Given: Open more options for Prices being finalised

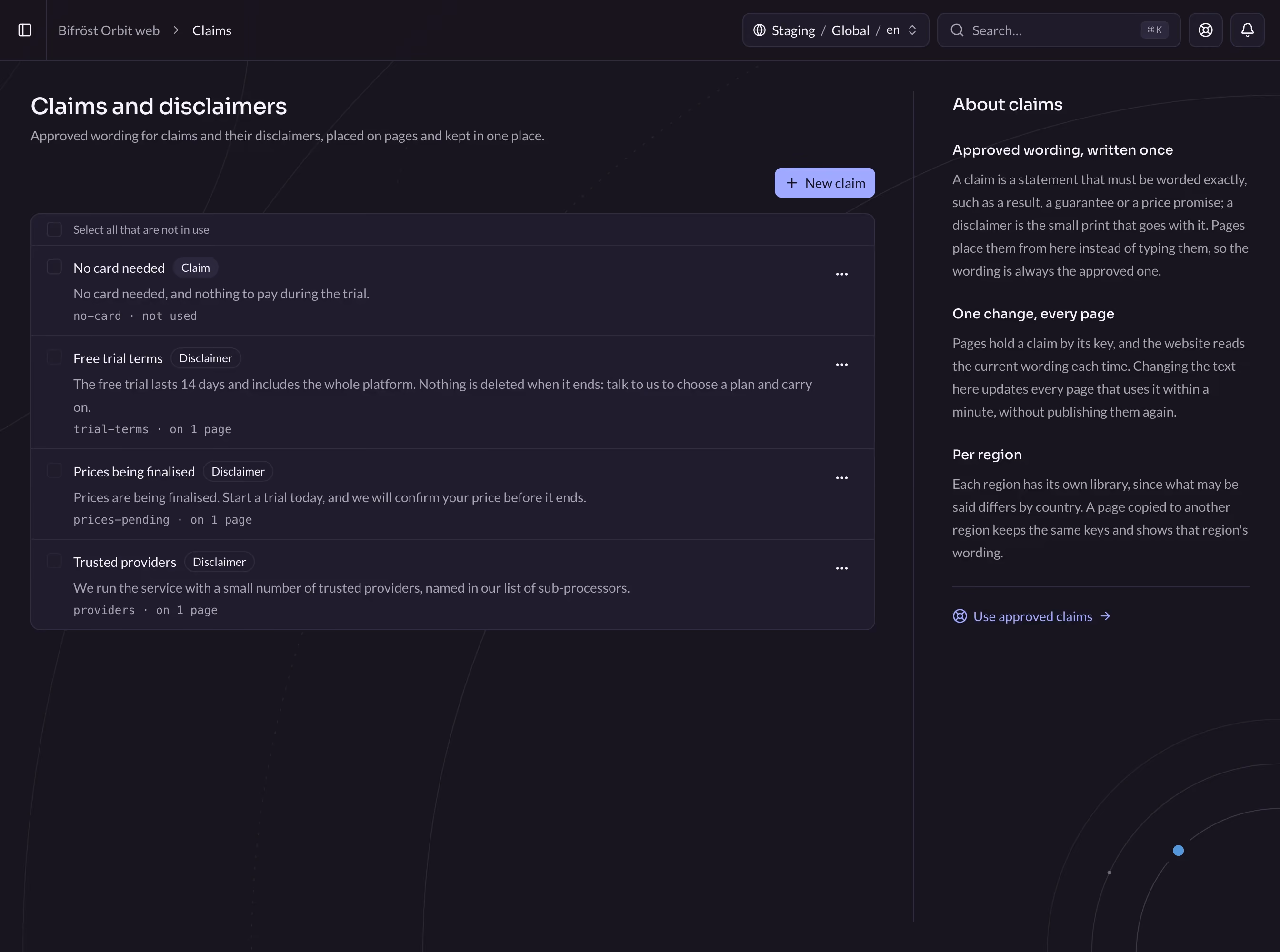Looking at the screenshot, I should [842, 478].
